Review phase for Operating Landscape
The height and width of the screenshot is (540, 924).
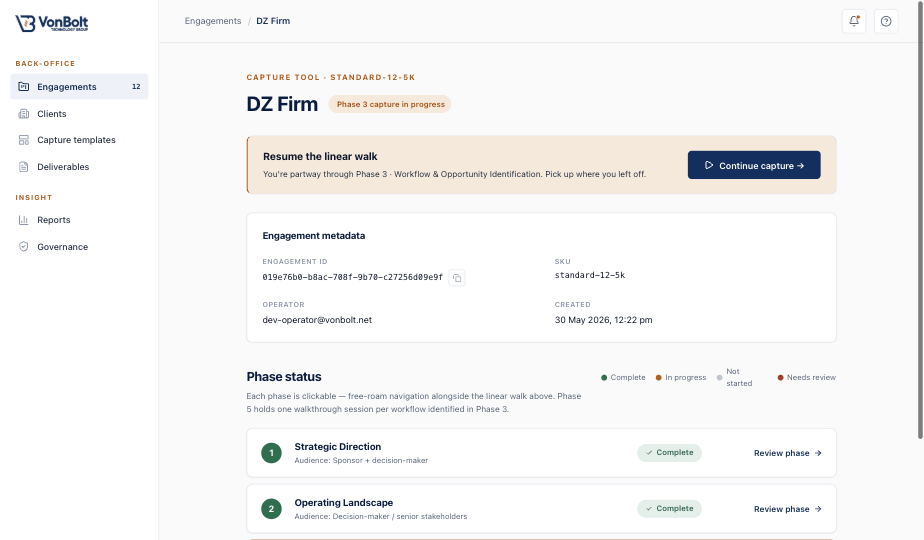tap(787, 509)
